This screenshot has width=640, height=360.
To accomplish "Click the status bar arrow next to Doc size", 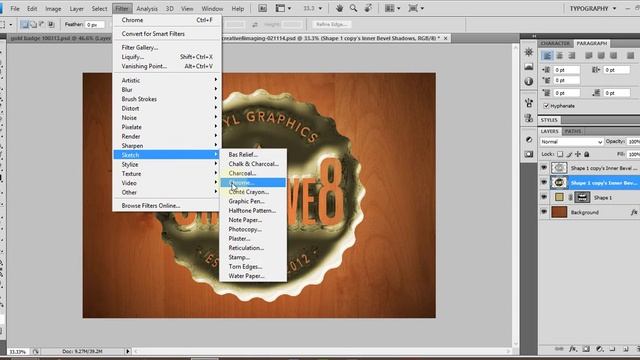I will tap(128, 351).
